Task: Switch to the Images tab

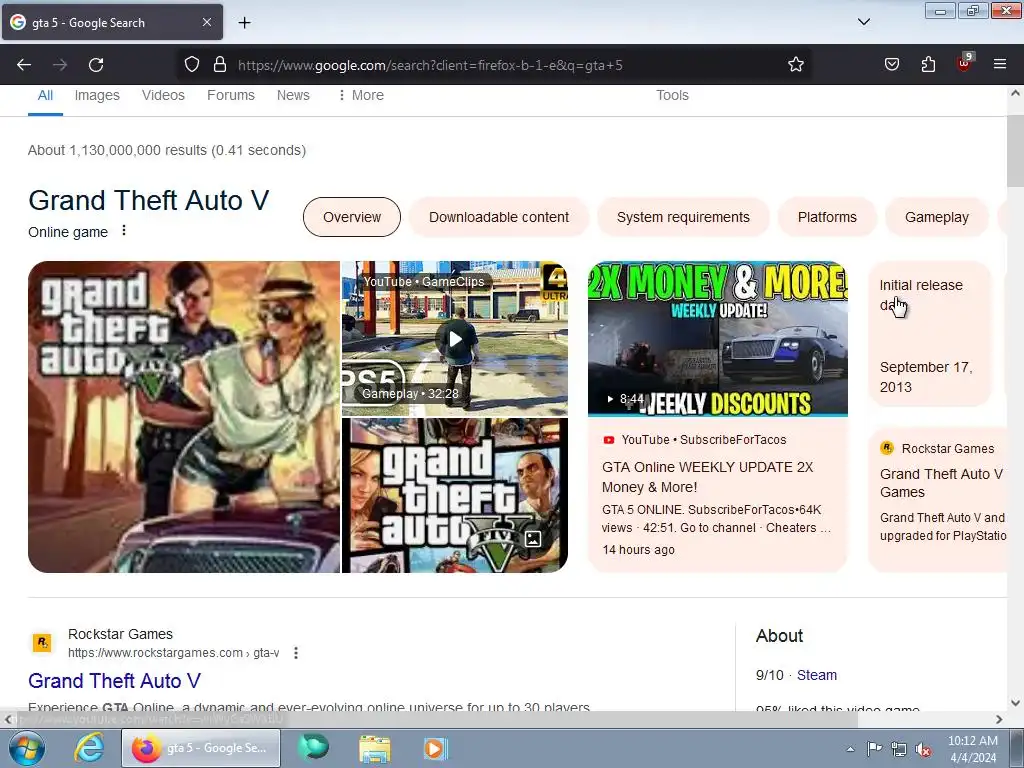Action: tap(97, 95)
